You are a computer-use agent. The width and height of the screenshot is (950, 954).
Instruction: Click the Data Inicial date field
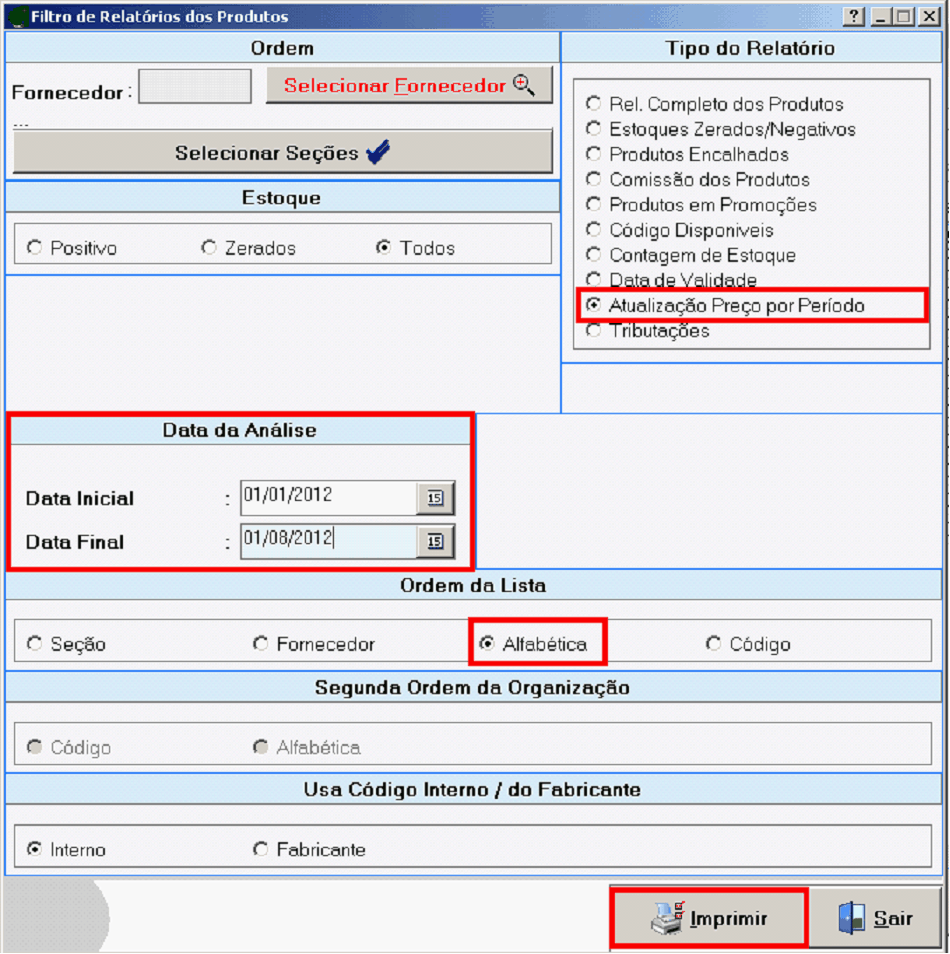point(328,496)
